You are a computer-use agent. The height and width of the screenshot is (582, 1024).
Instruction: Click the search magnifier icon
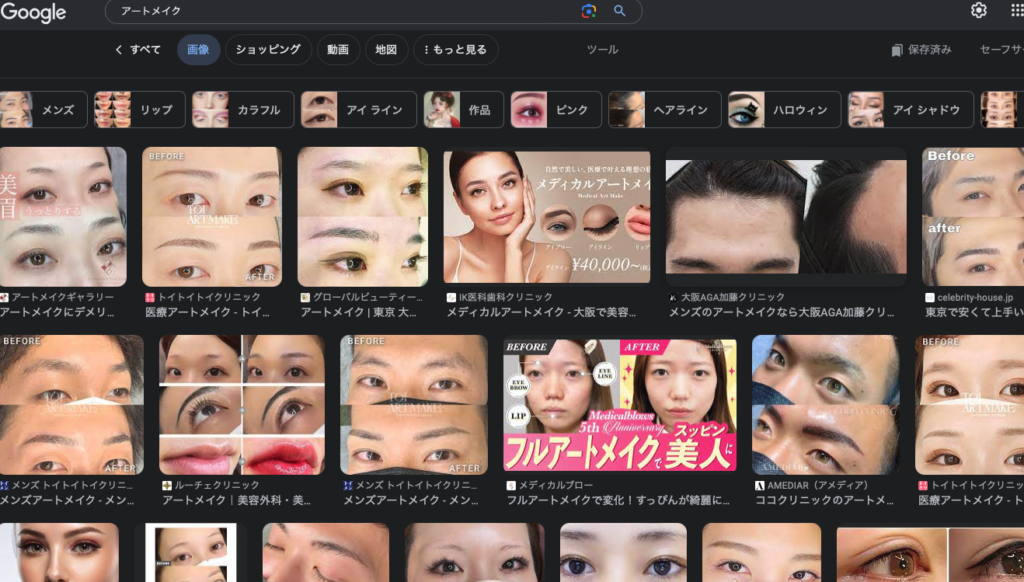[618, 12]
